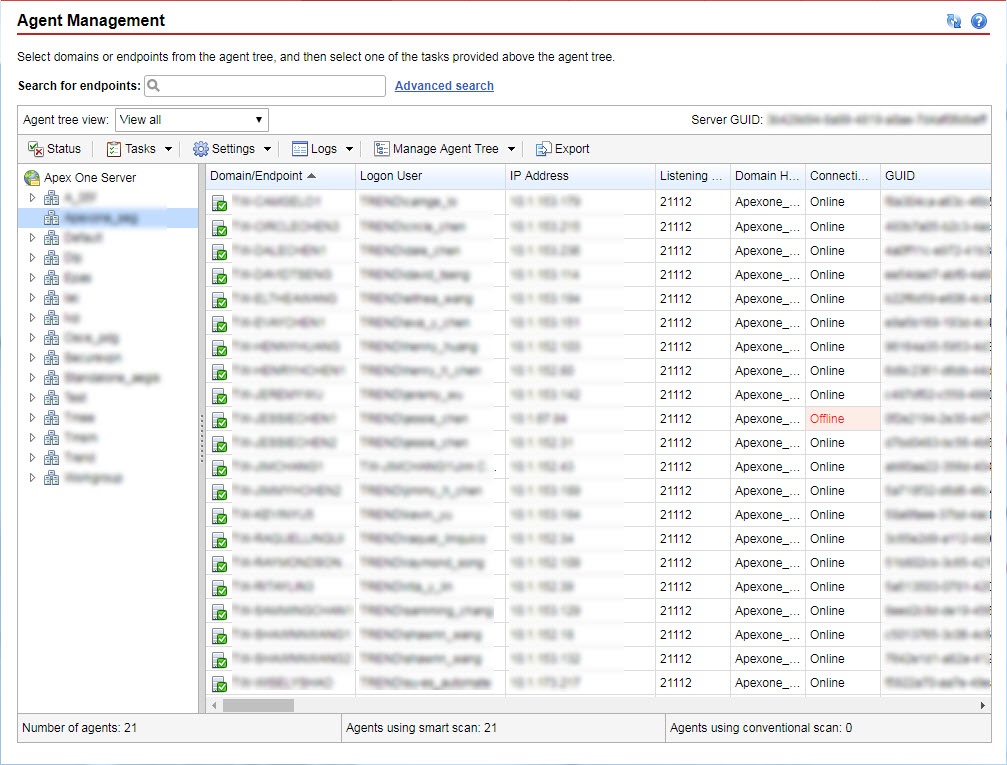Click the Manage Agent Tree icon
This screenshot has height=765, width=1007.
[x=382, y=148]
